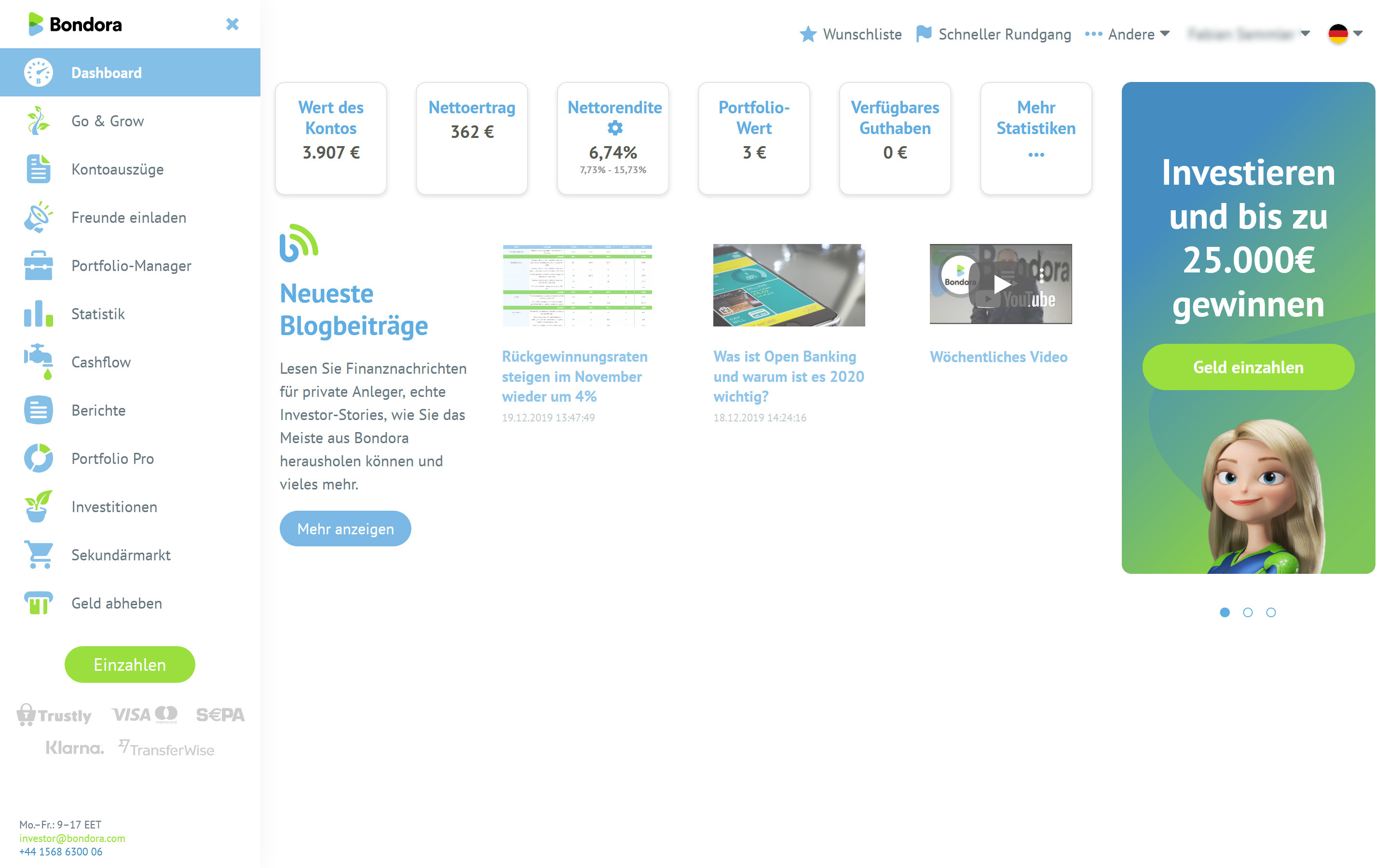Viewport: 1389px width, 868px height.
Task: Click the Dashboard gauge icon
Action: coord(39,72)
